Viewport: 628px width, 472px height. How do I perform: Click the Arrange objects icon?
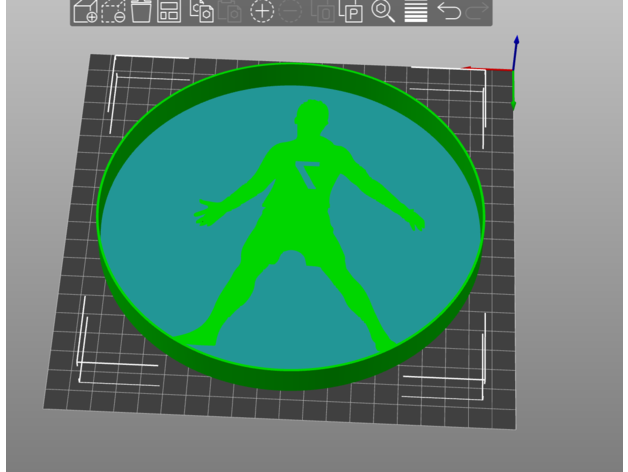[x=170, y=12]
